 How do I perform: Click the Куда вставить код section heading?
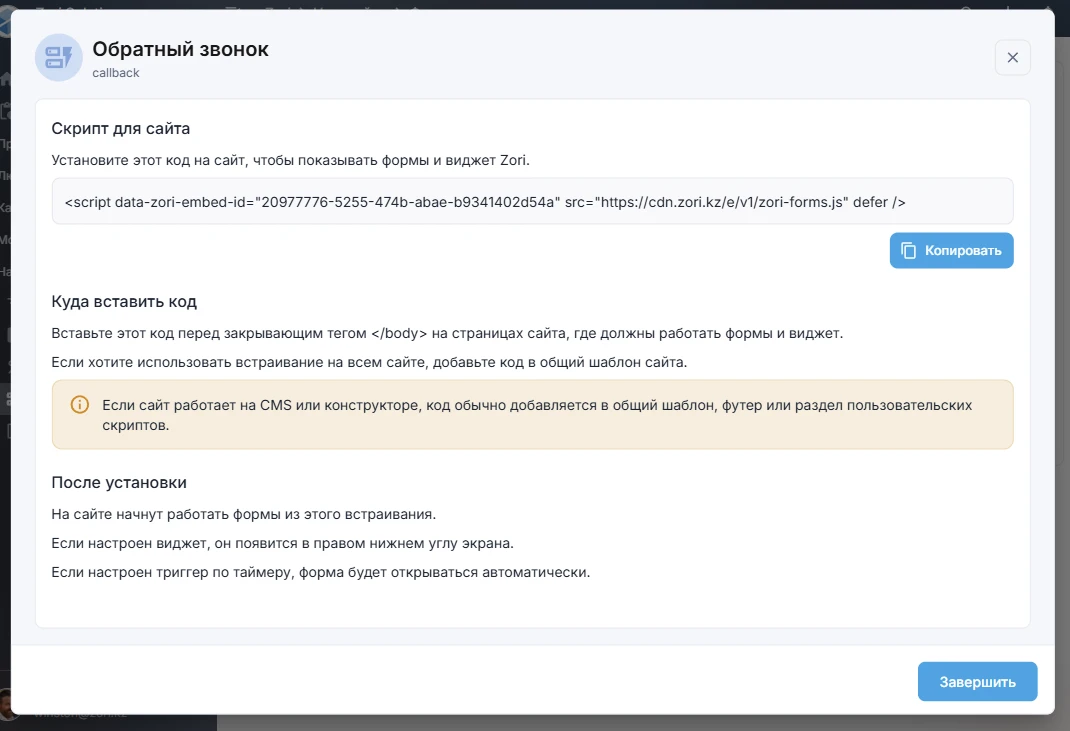coord(122,300)
